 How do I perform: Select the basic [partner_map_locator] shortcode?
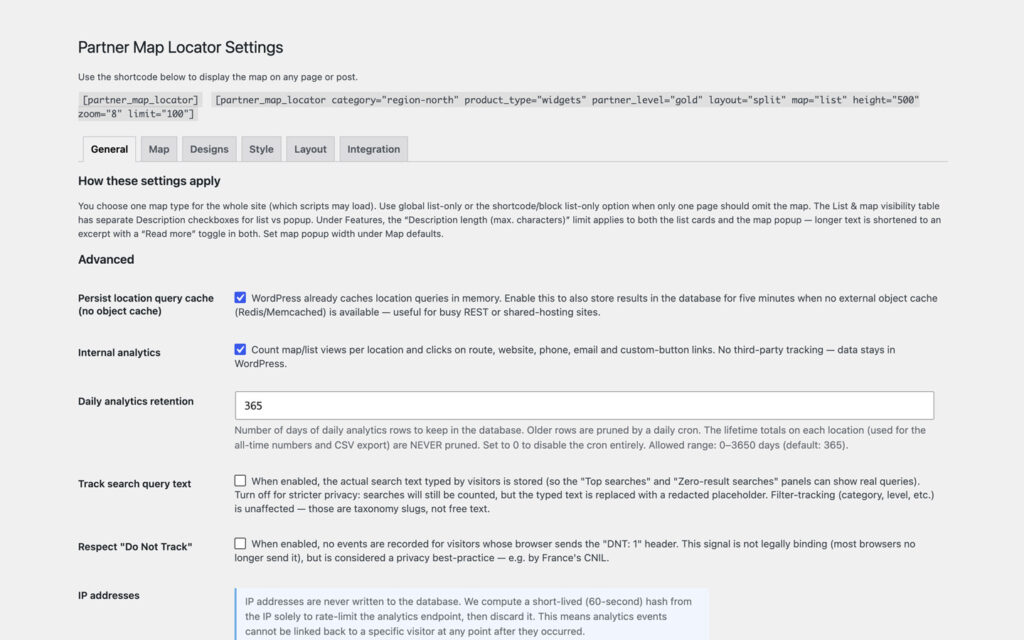point(140,100)
